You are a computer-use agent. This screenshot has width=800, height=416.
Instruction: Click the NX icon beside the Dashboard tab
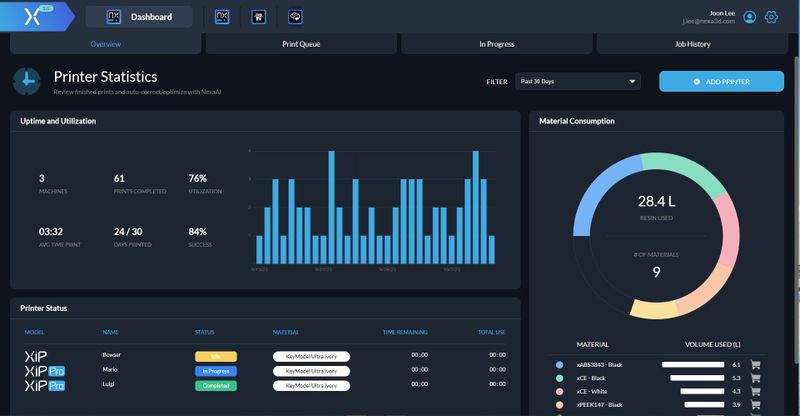point(224,17)
